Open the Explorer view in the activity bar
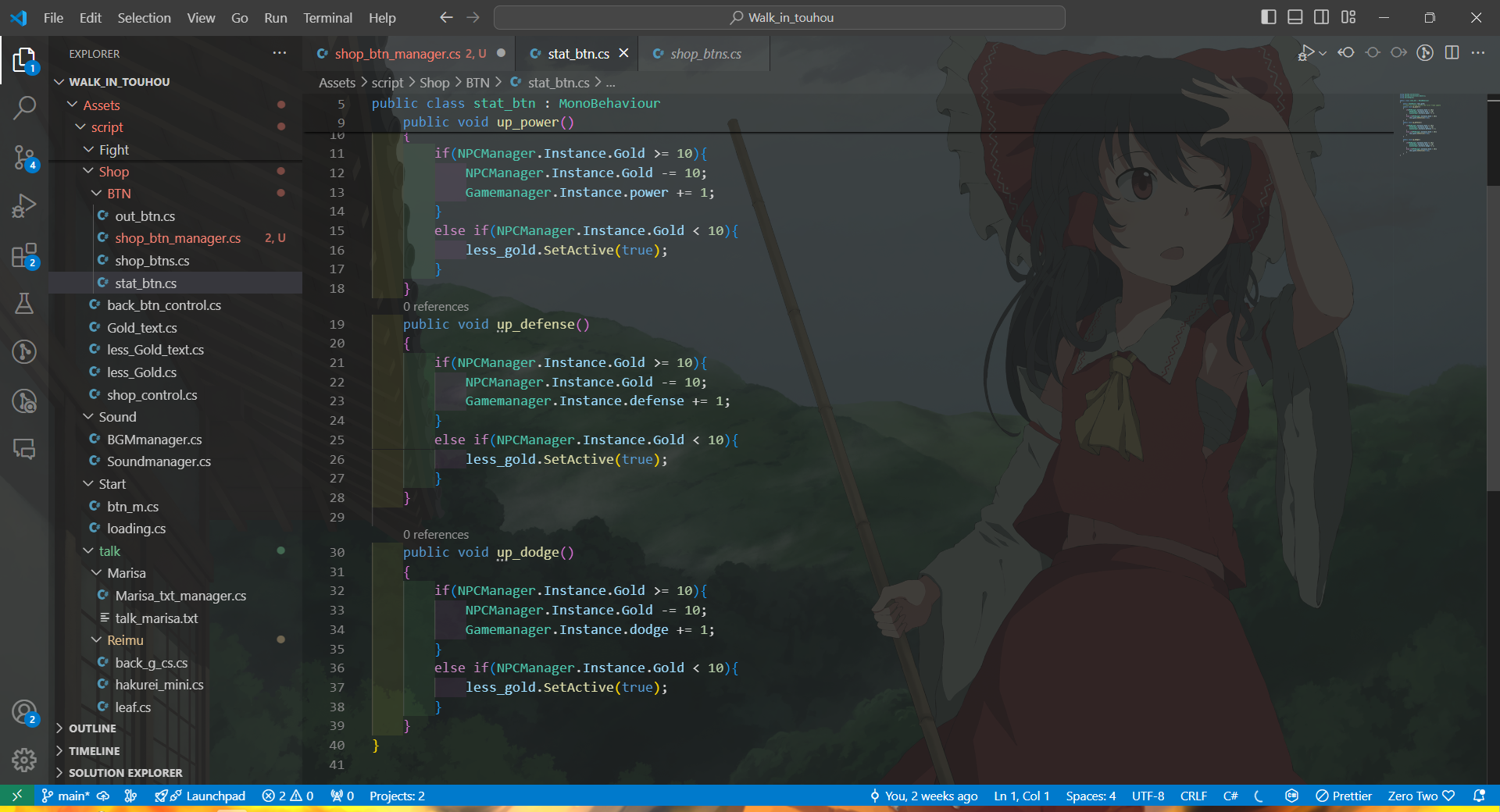 coord(24,59)
